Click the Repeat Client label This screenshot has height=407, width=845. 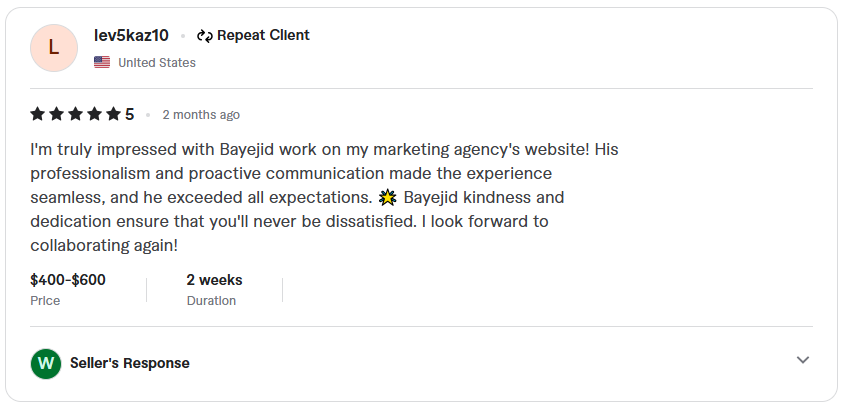pos(263,36)
